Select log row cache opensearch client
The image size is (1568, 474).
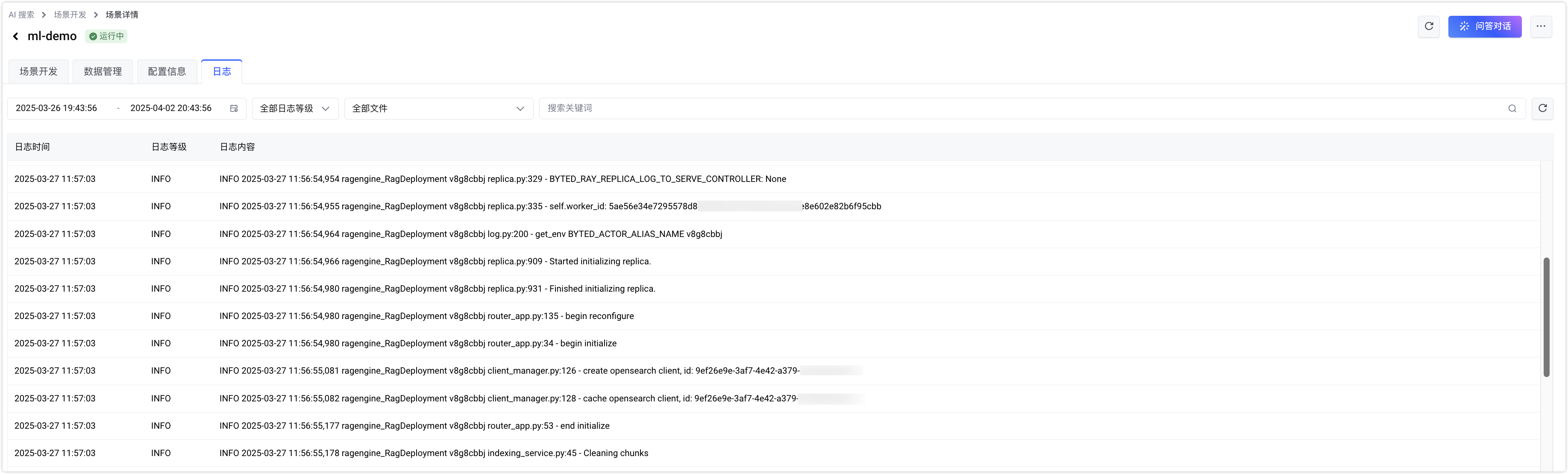pyautogui.click(x=774, y=398)
